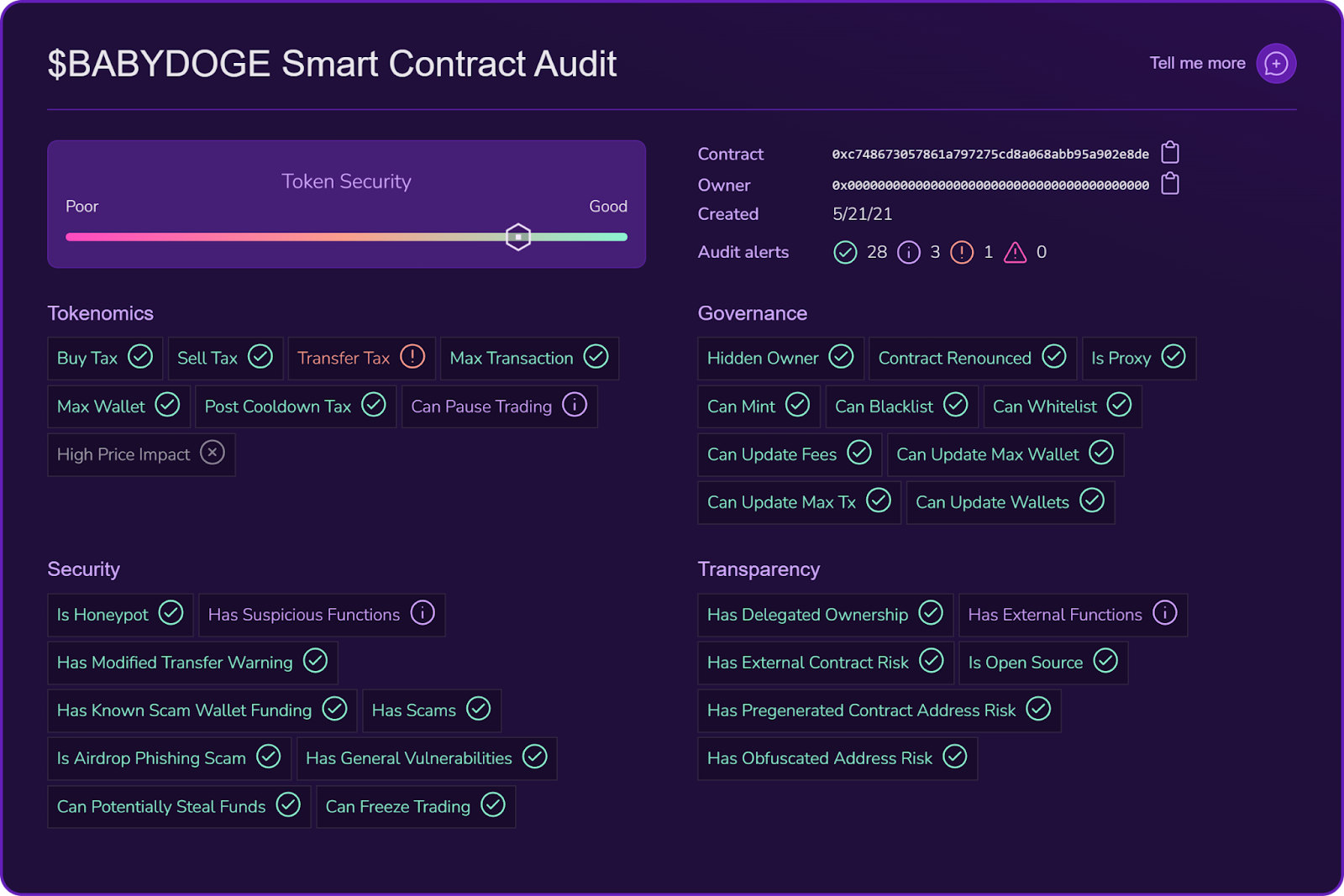Click the Token Security slider handle
Viewport: 1344px width, 896px height.
coord(518,237)
